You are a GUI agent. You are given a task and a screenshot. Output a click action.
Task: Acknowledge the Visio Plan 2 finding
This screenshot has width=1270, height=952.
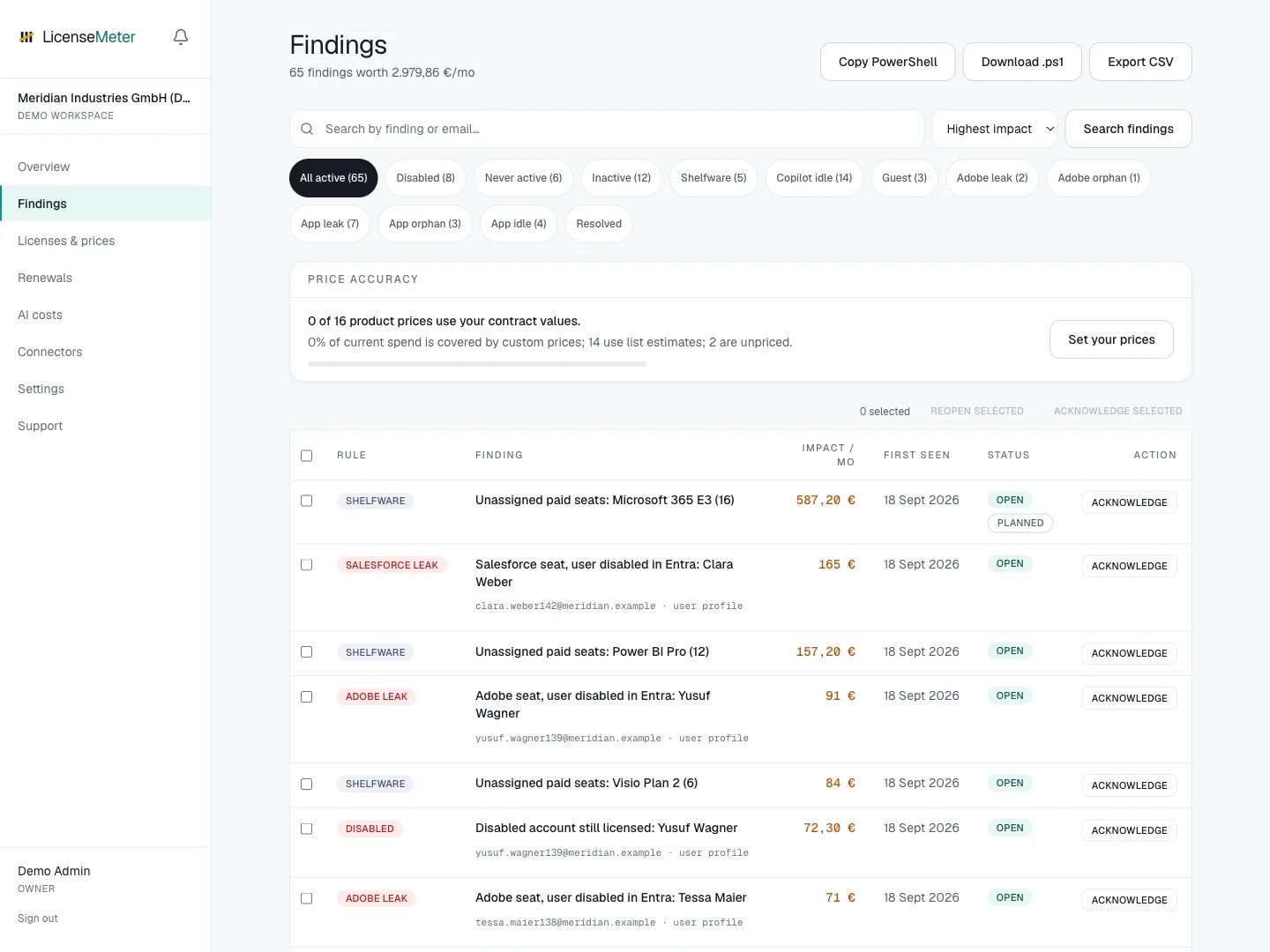tap(1129, 785)
